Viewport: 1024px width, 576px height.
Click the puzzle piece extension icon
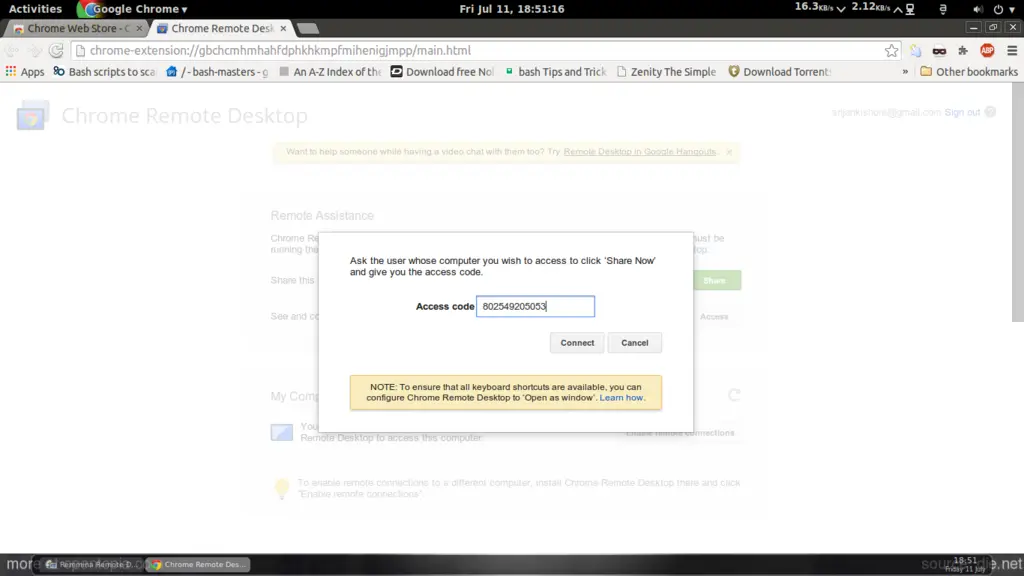pos(963,50)
